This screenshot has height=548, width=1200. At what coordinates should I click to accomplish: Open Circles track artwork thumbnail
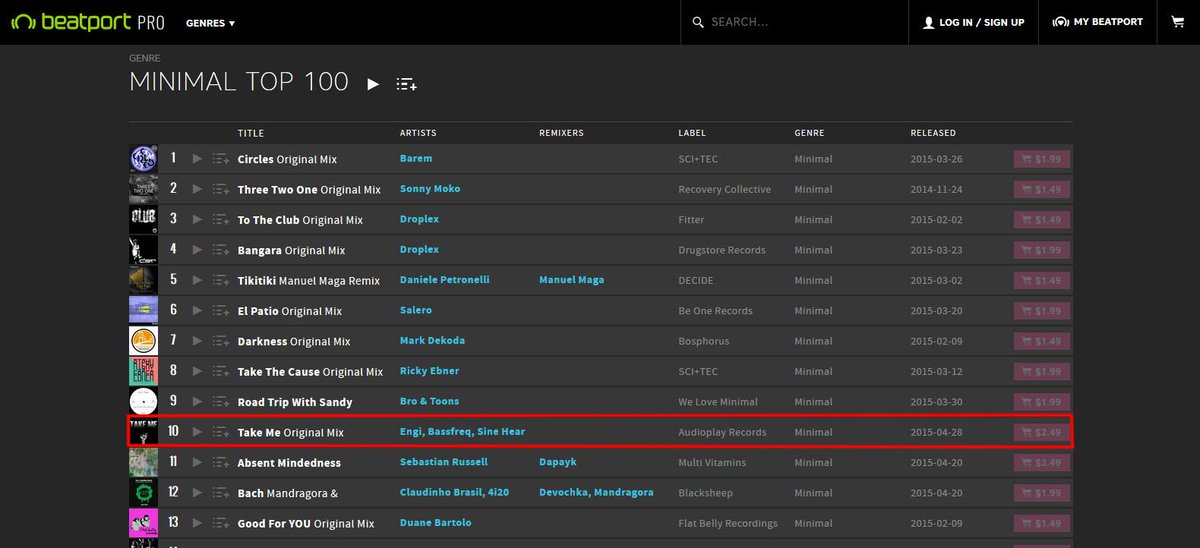[143, 158]
